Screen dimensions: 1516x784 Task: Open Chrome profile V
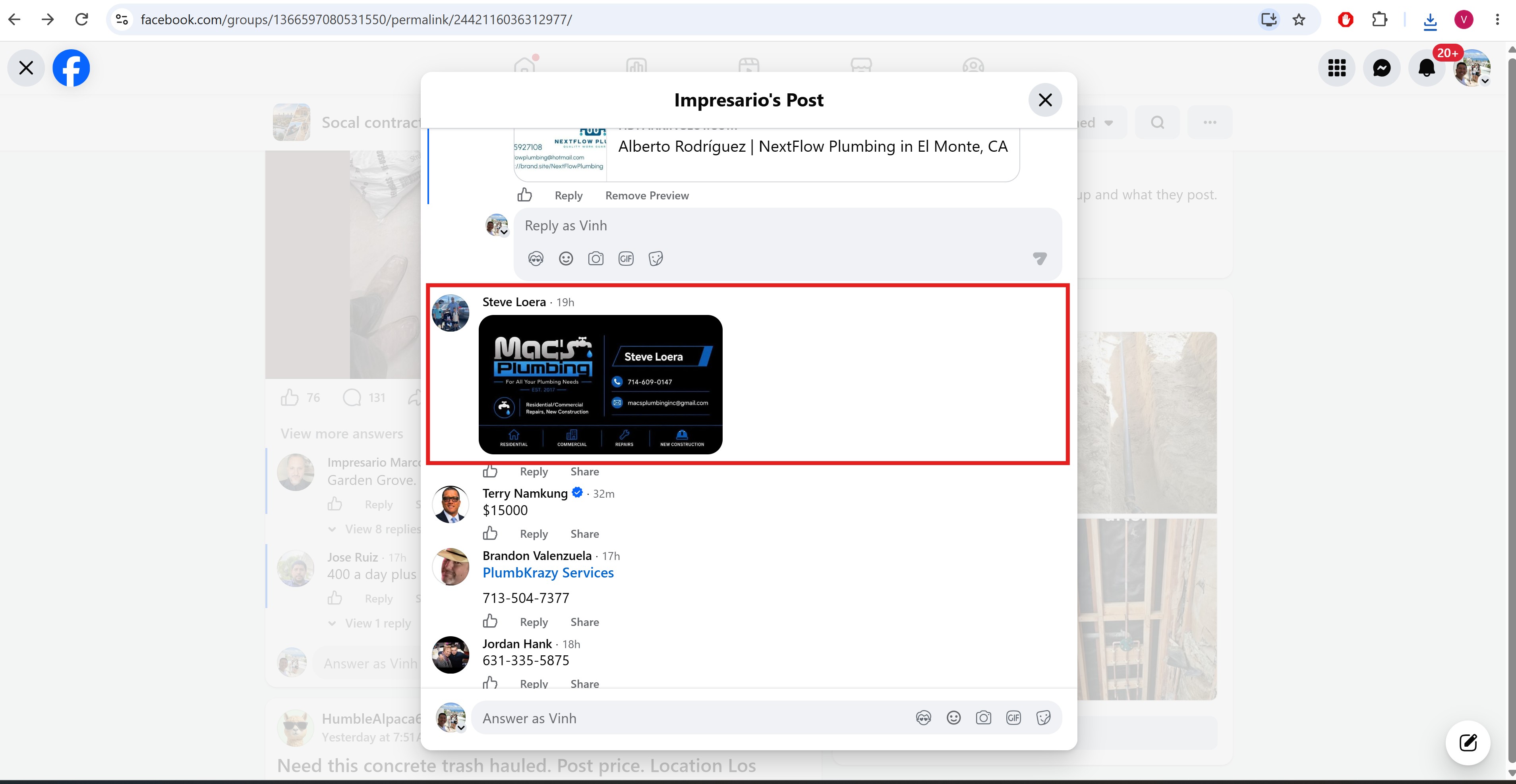pyautogui.click(x=1464, y=19)
